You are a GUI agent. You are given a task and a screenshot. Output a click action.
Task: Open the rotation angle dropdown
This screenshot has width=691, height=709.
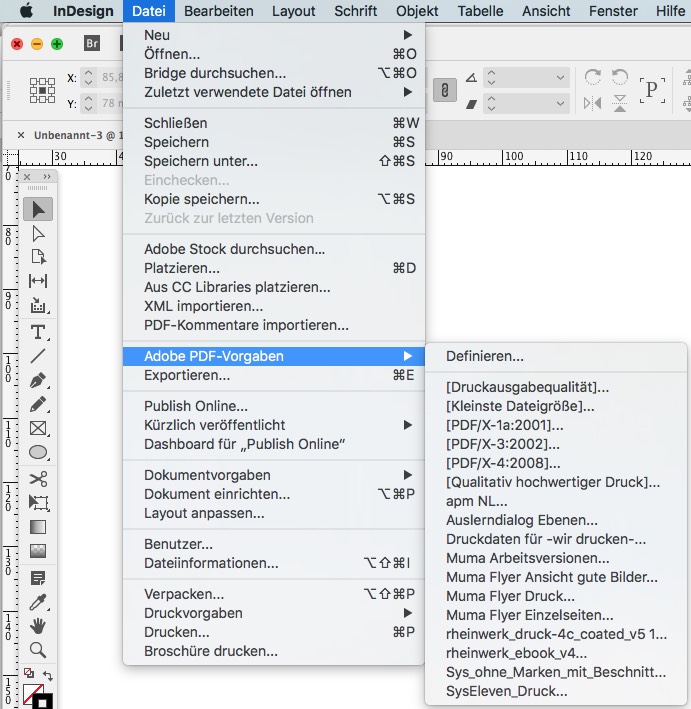click(560, 77)
